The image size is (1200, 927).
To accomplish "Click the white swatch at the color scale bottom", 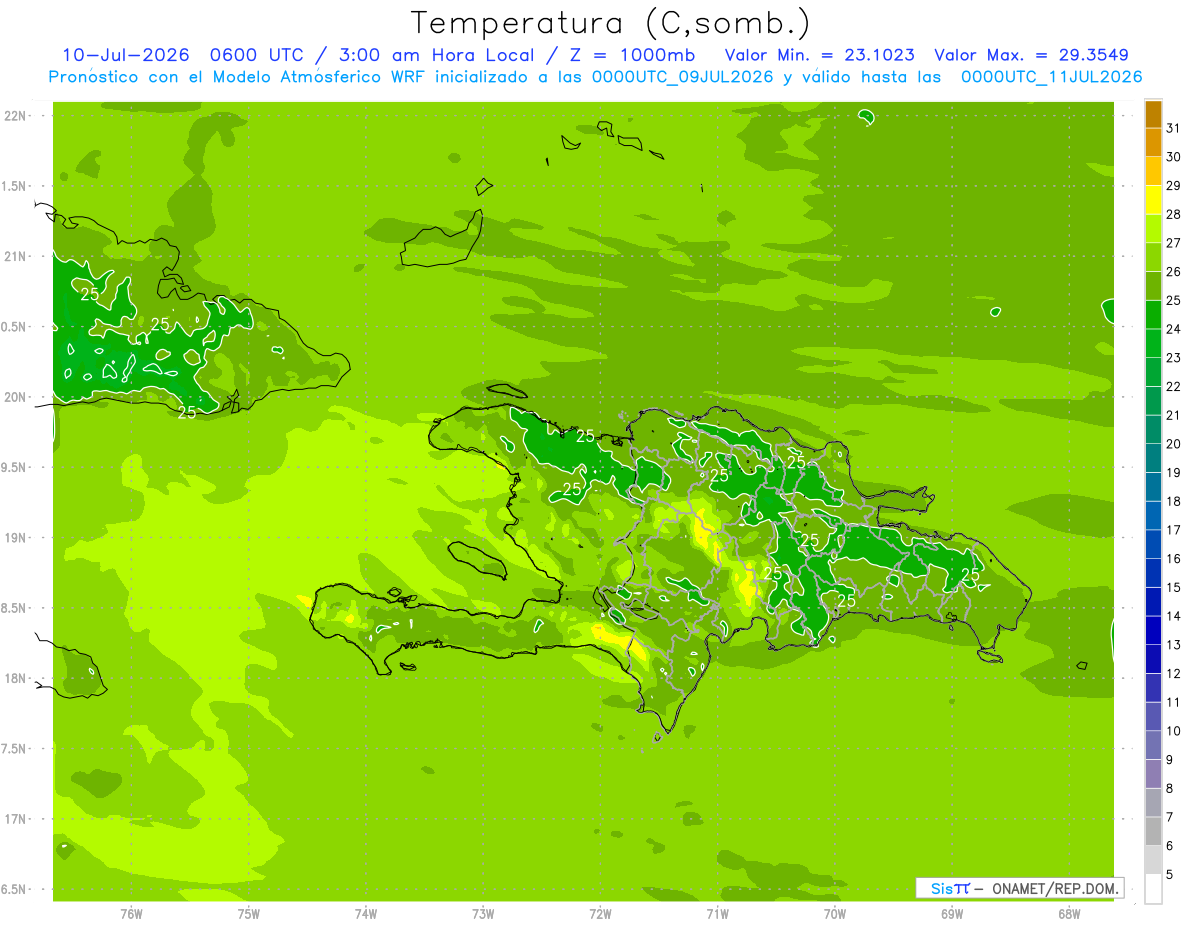I will tap(1153, 889).
